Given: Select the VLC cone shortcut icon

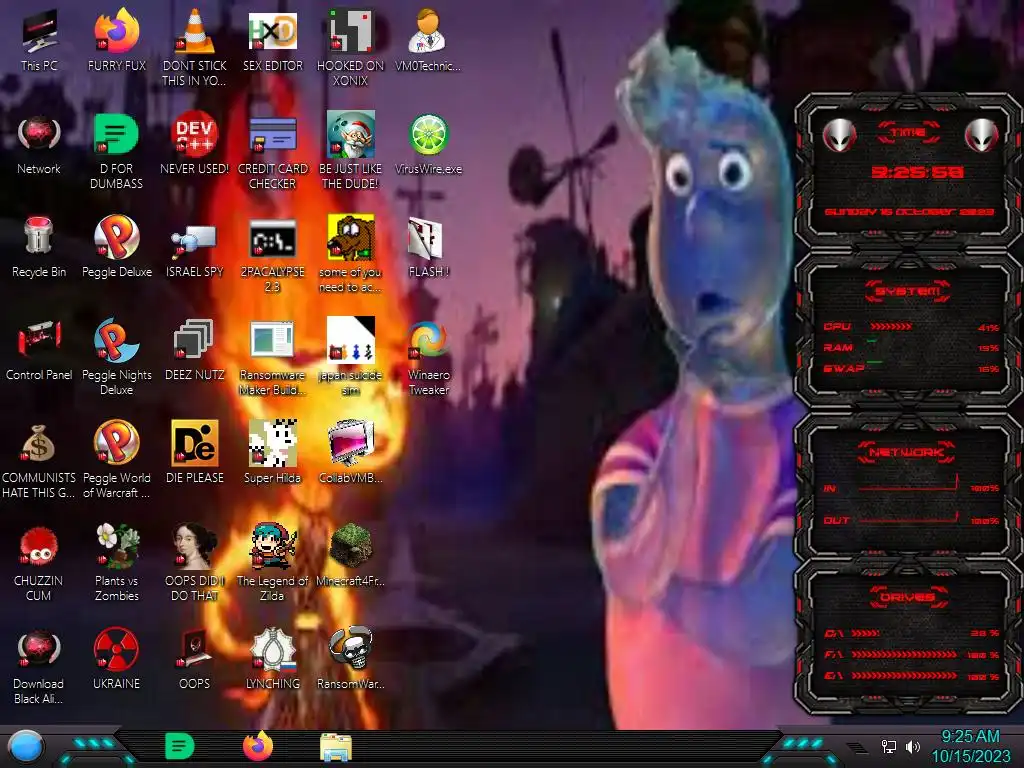Looking at the screenshot, I should pyautogui.click(x=195, y=31).
